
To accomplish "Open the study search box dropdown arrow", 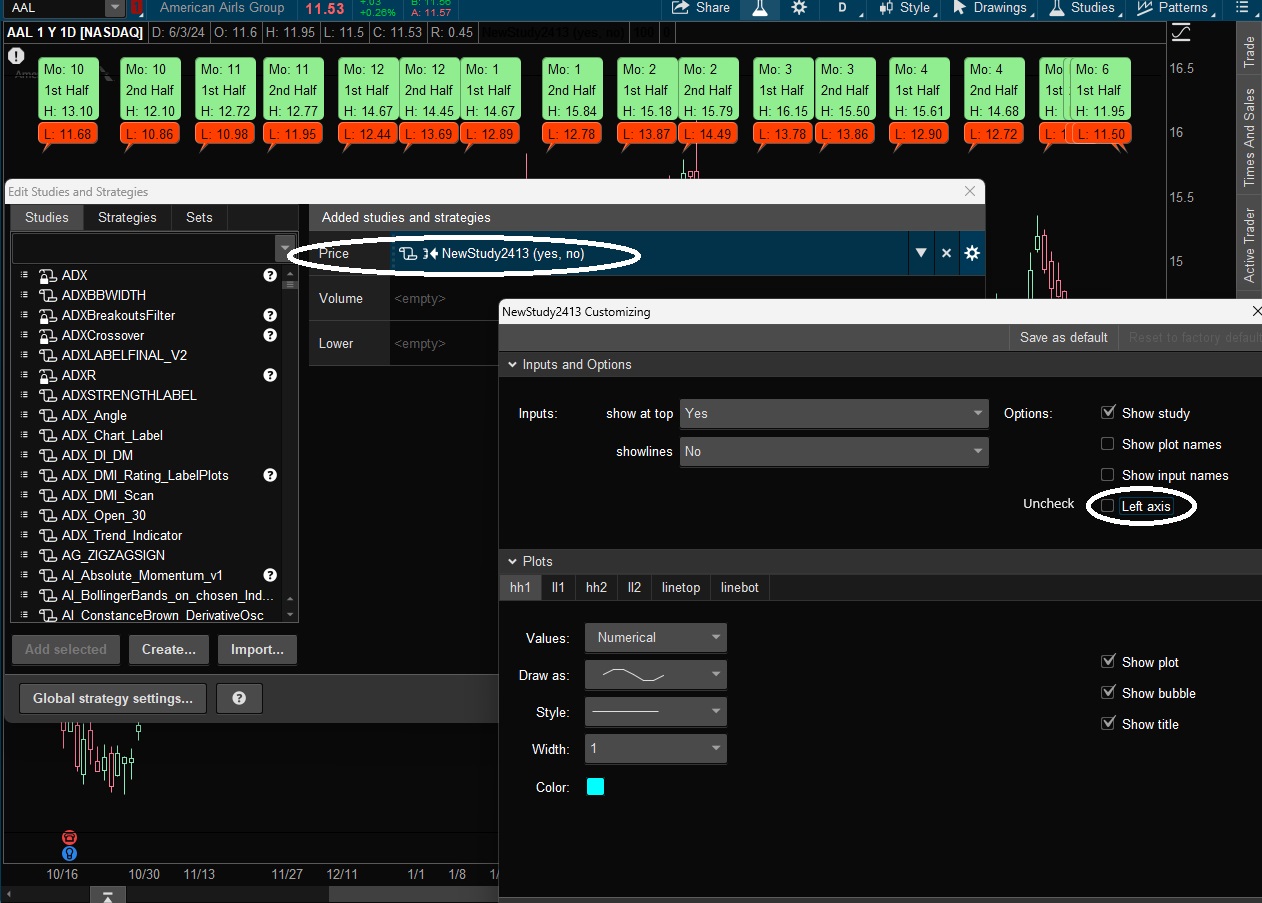I will pyautogui.click(x=285, y=248).
